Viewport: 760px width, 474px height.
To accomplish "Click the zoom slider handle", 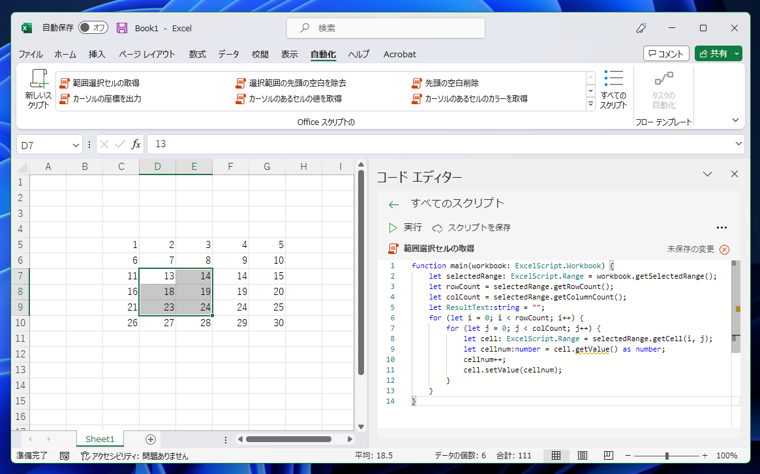I will point(667,456).
